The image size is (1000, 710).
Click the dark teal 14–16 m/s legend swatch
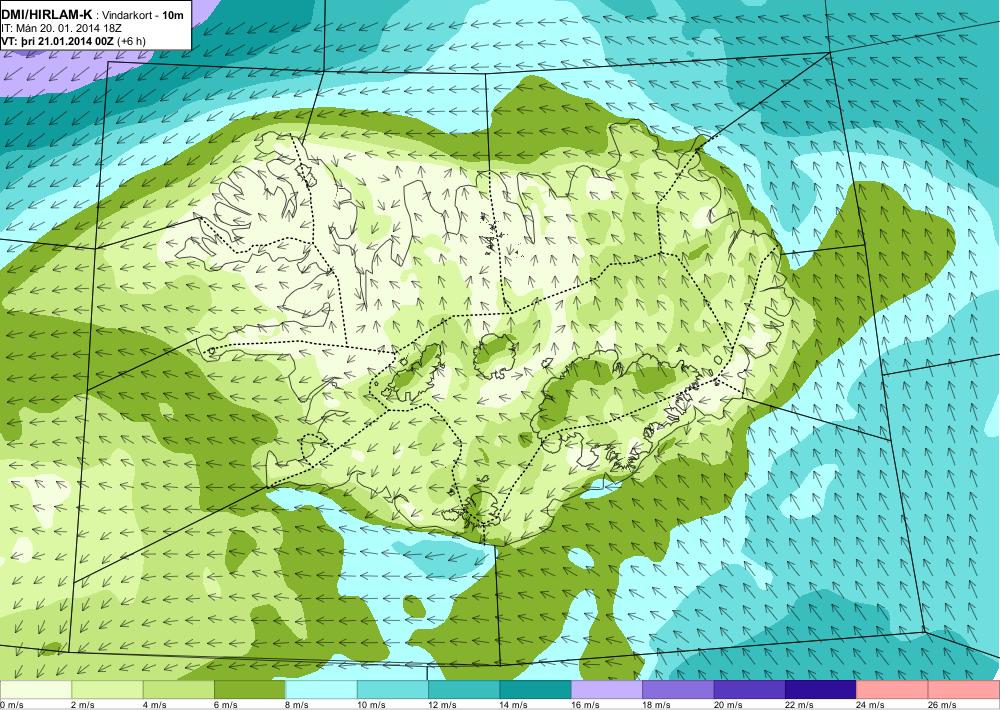[x=536, y=690]
